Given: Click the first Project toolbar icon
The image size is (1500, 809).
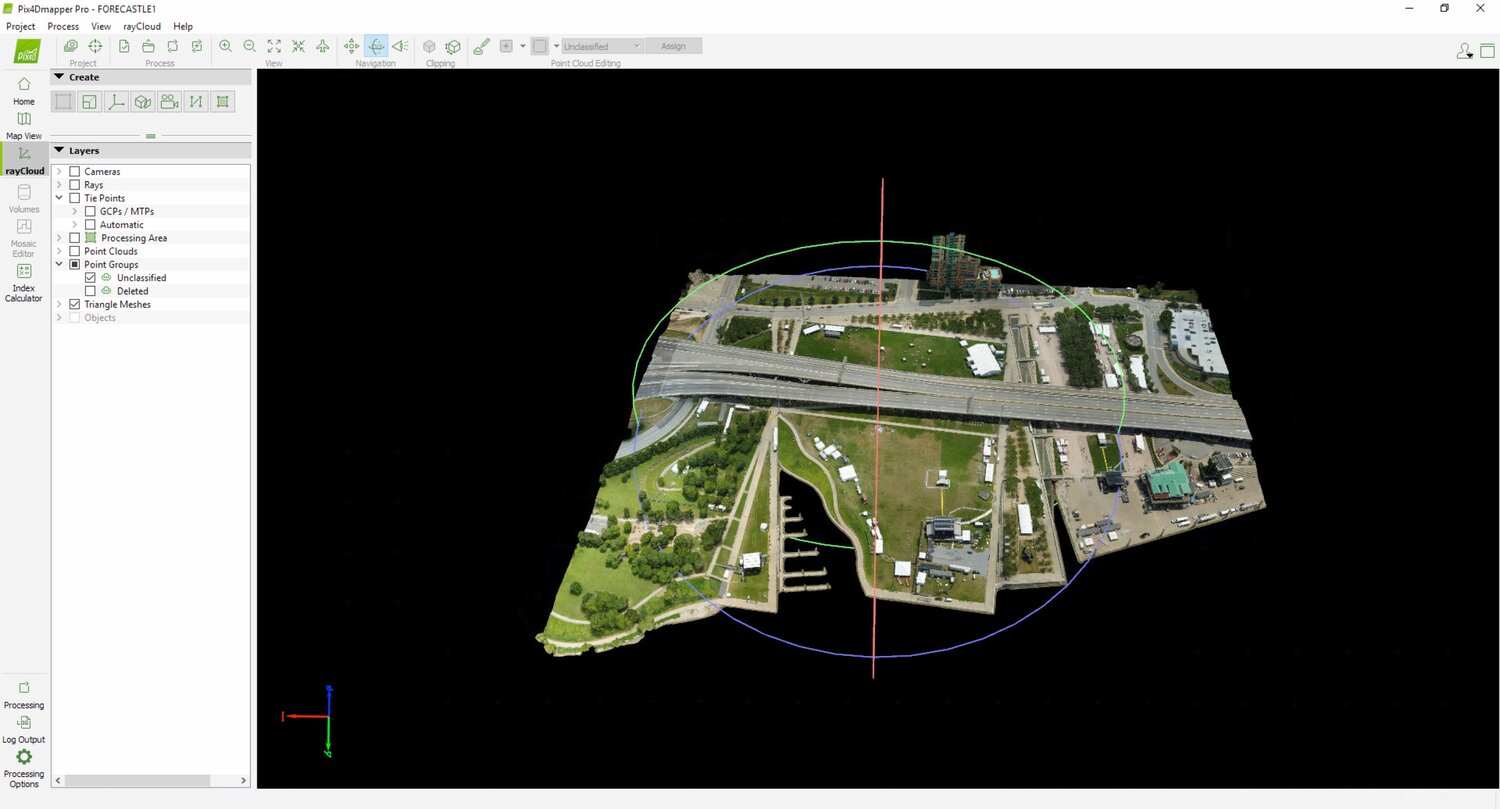Looking at the screenshot, I should 71,46.
